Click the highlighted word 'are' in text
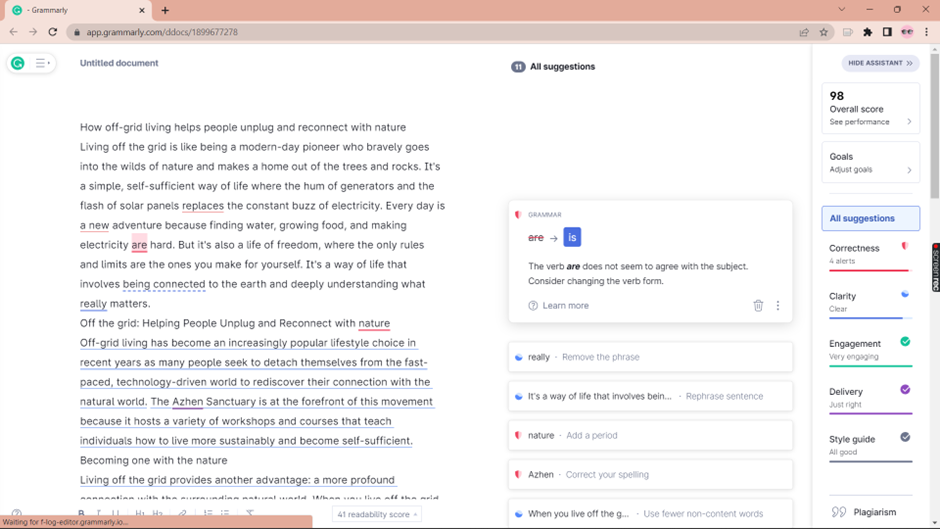The image size is (940, 529). 139,245
